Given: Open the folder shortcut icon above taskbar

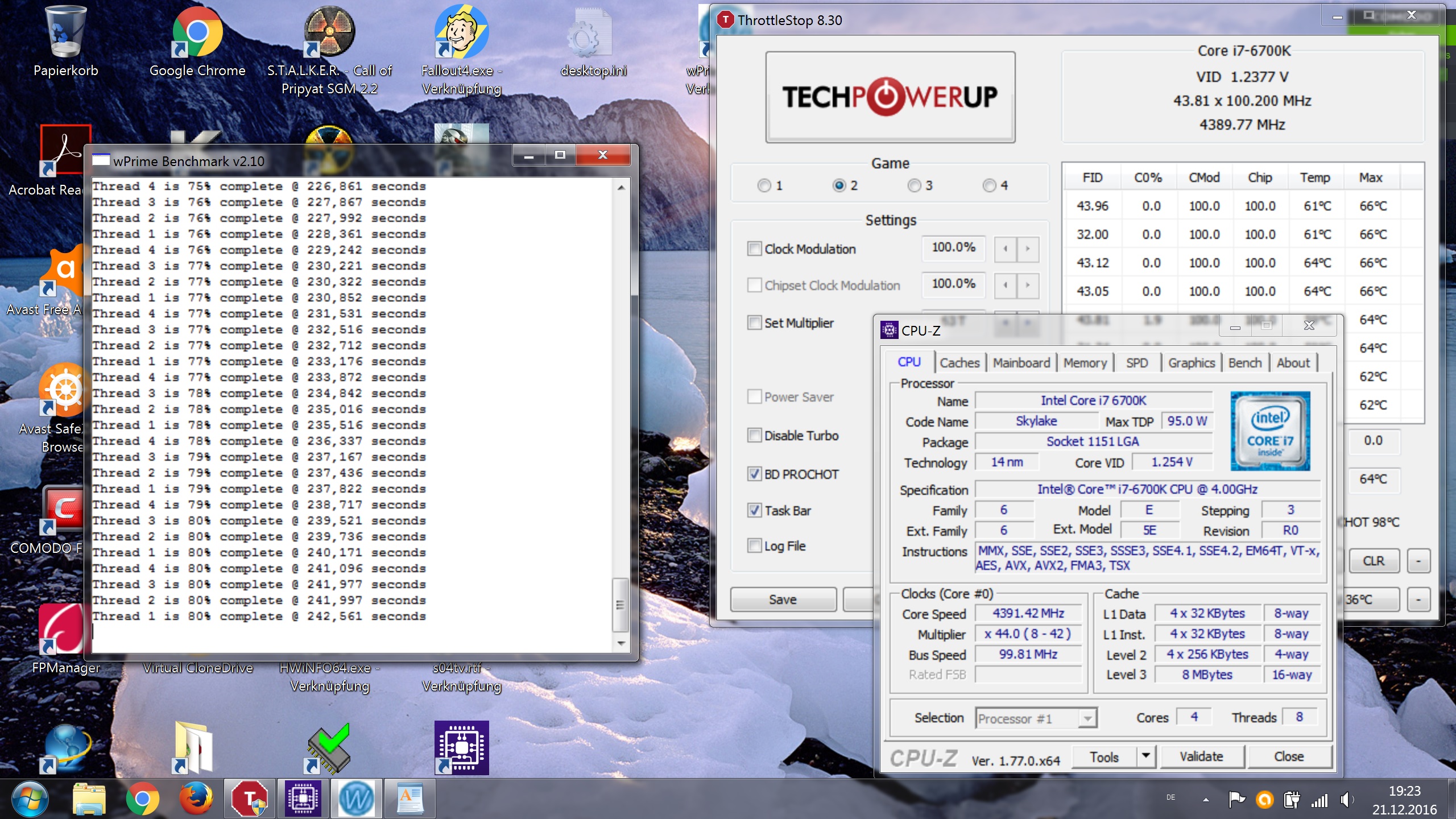Looking at the screenshot, I should coord(193,747).
